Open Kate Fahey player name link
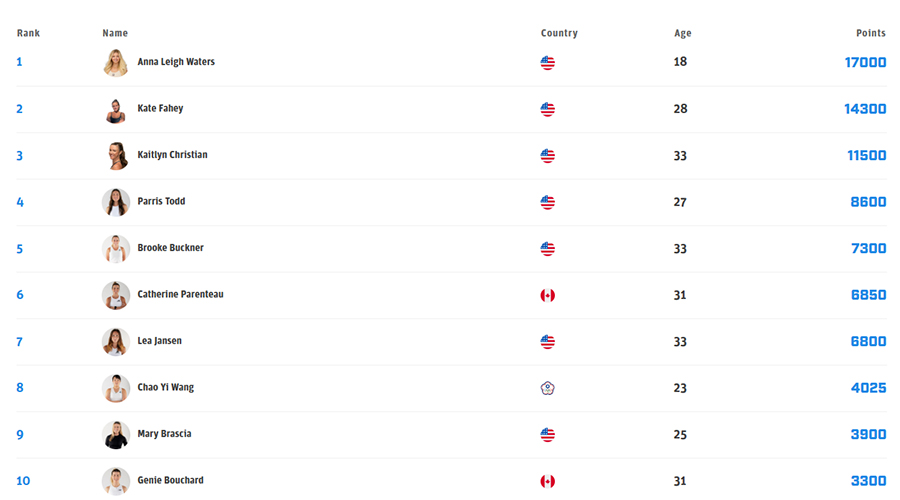 (160, 108)
